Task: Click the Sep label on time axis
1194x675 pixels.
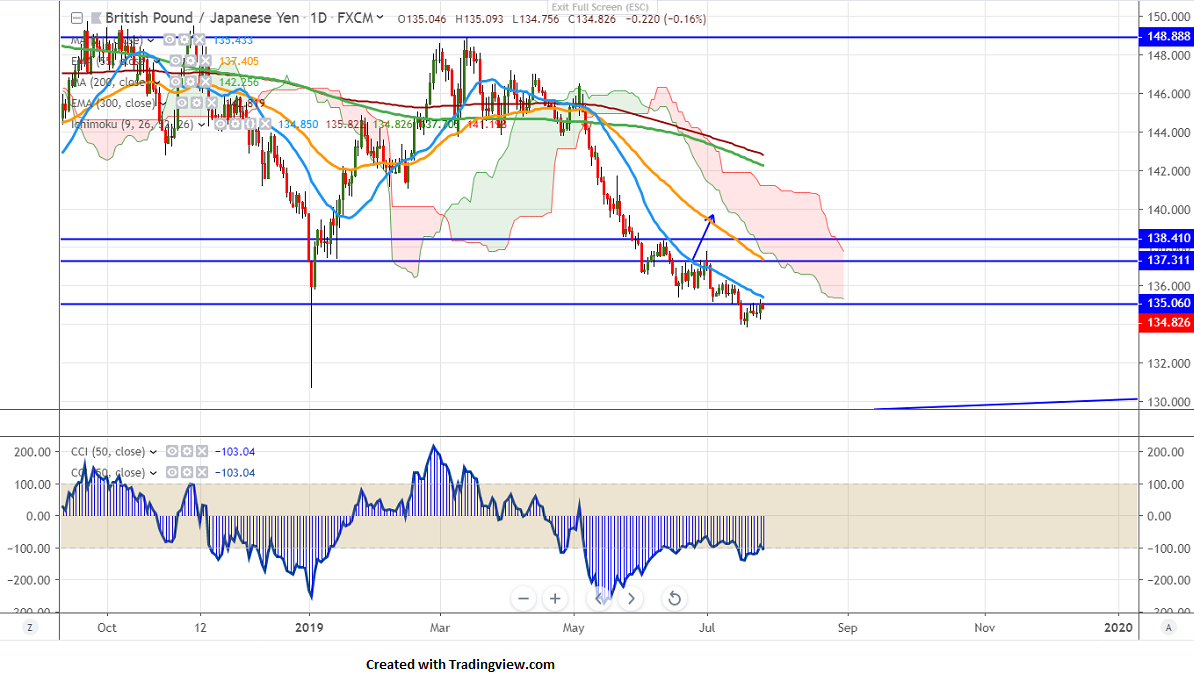Action: [848, 628]
